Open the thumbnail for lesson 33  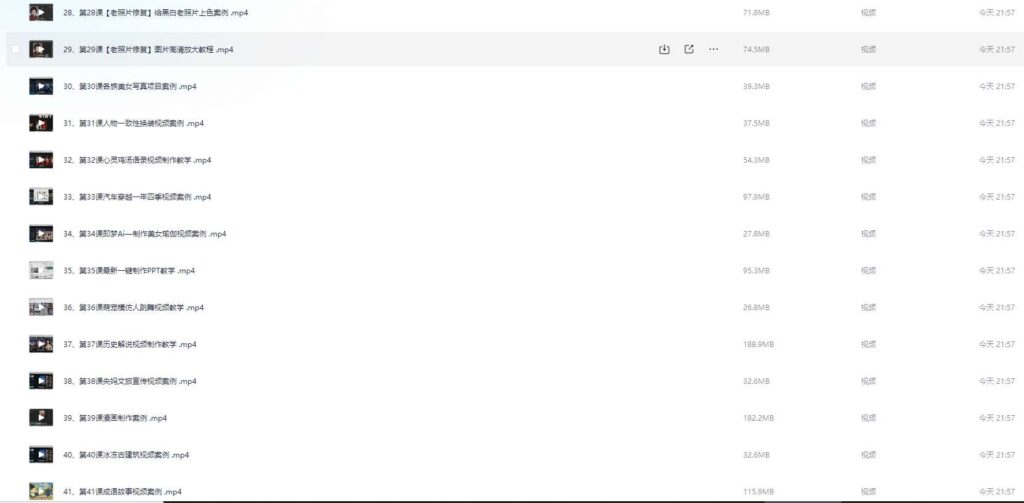point(41,197)
